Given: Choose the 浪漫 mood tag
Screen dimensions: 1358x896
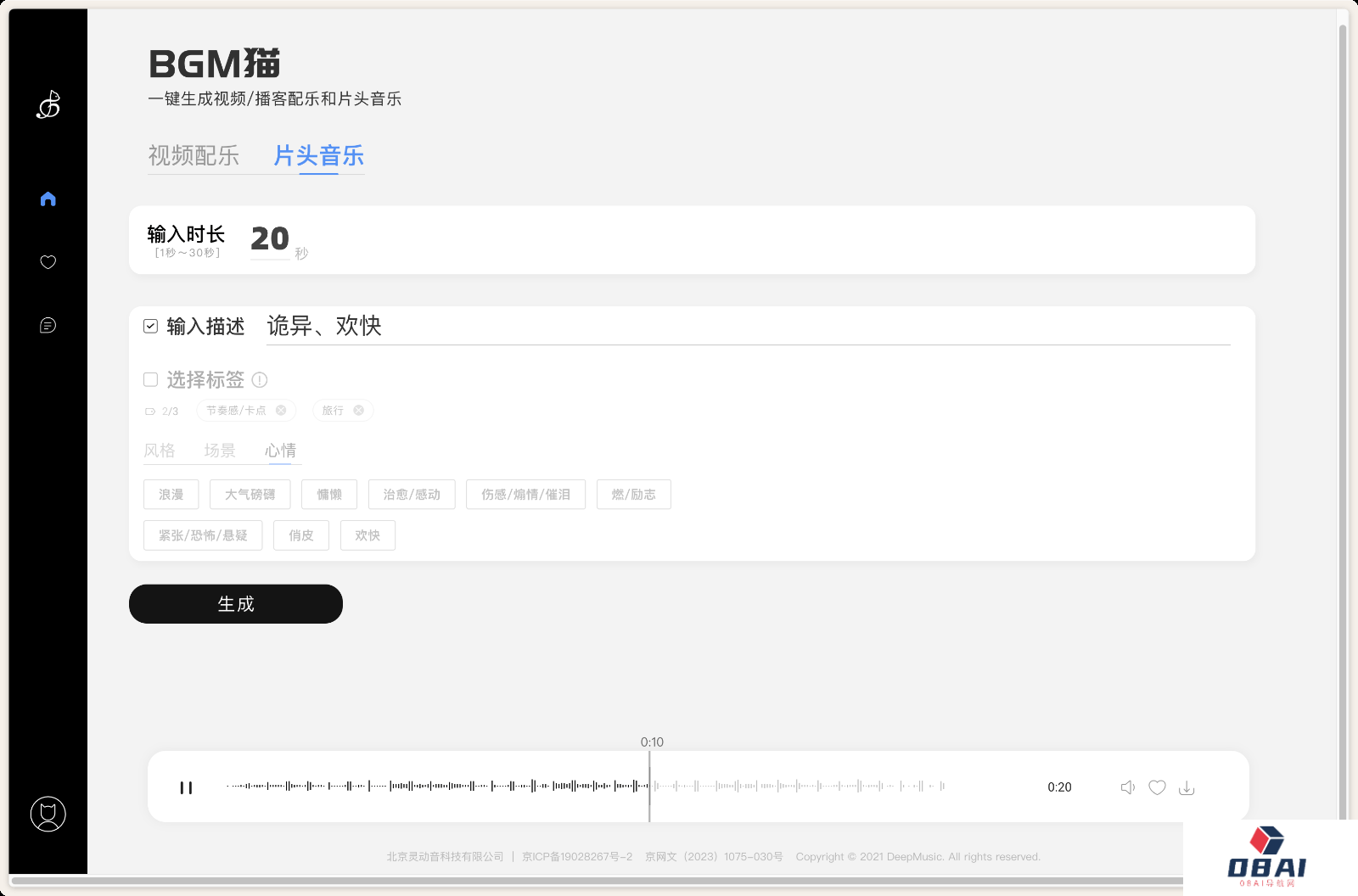Looking at the screenshot, I should click(x=171, y=495).
